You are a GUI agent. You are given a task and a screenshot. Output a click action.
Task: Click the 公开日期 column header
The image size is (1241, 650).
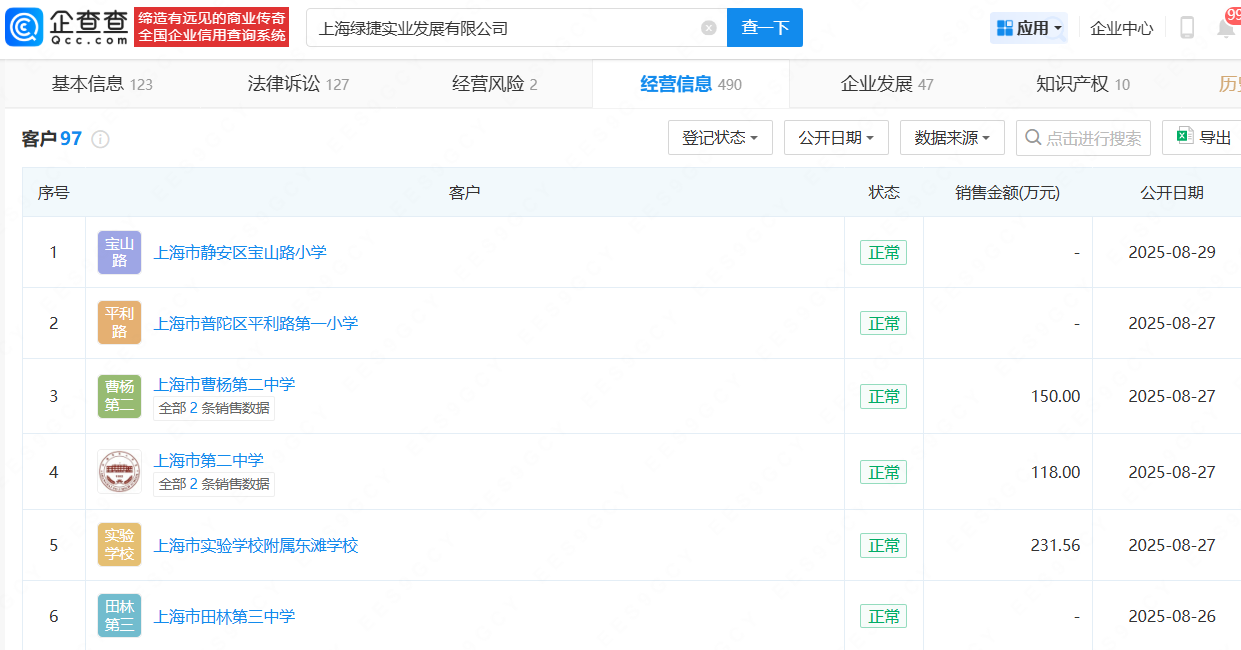1172,193
